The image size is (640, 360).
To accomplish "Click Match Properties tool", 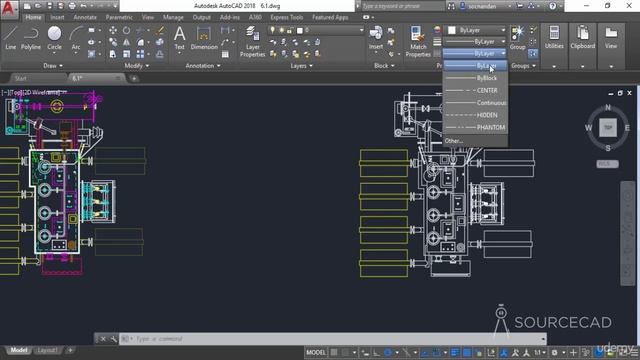I will (x=418, y=42).
